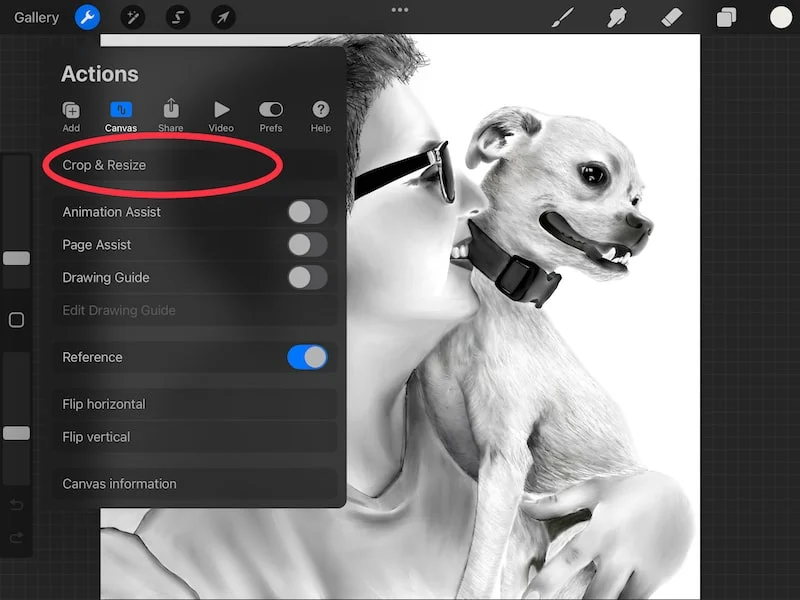
Task: Tap the undo arrow on sidebar
Action: click(16, 505)
